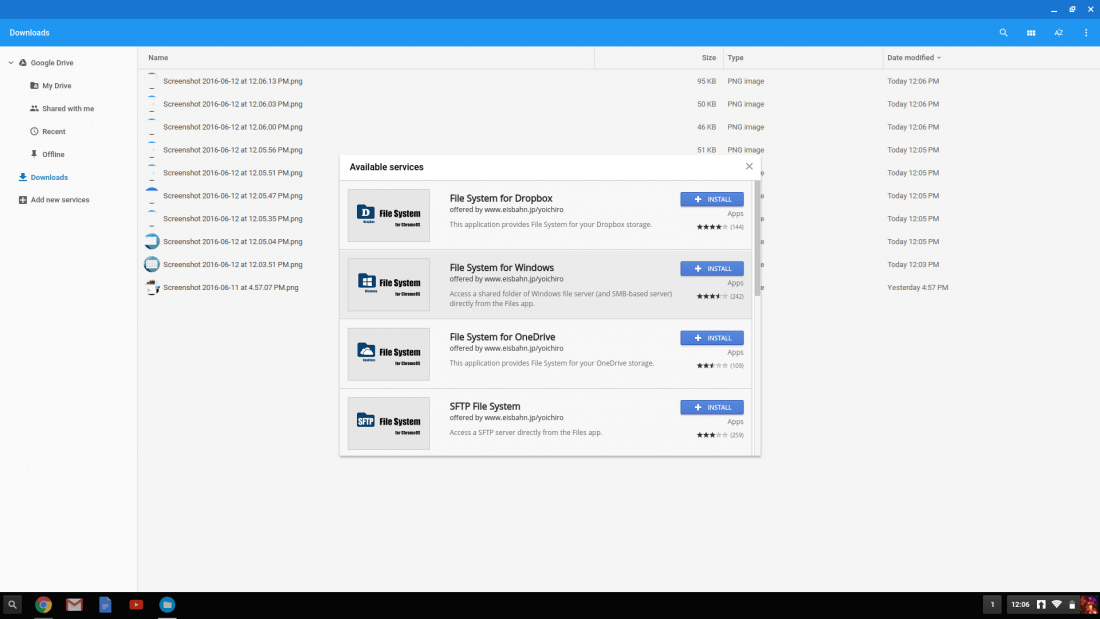Viewport: 1100px width, 619px height.
Task: Open YouTube from the shelf
Action: coord(136,604)
